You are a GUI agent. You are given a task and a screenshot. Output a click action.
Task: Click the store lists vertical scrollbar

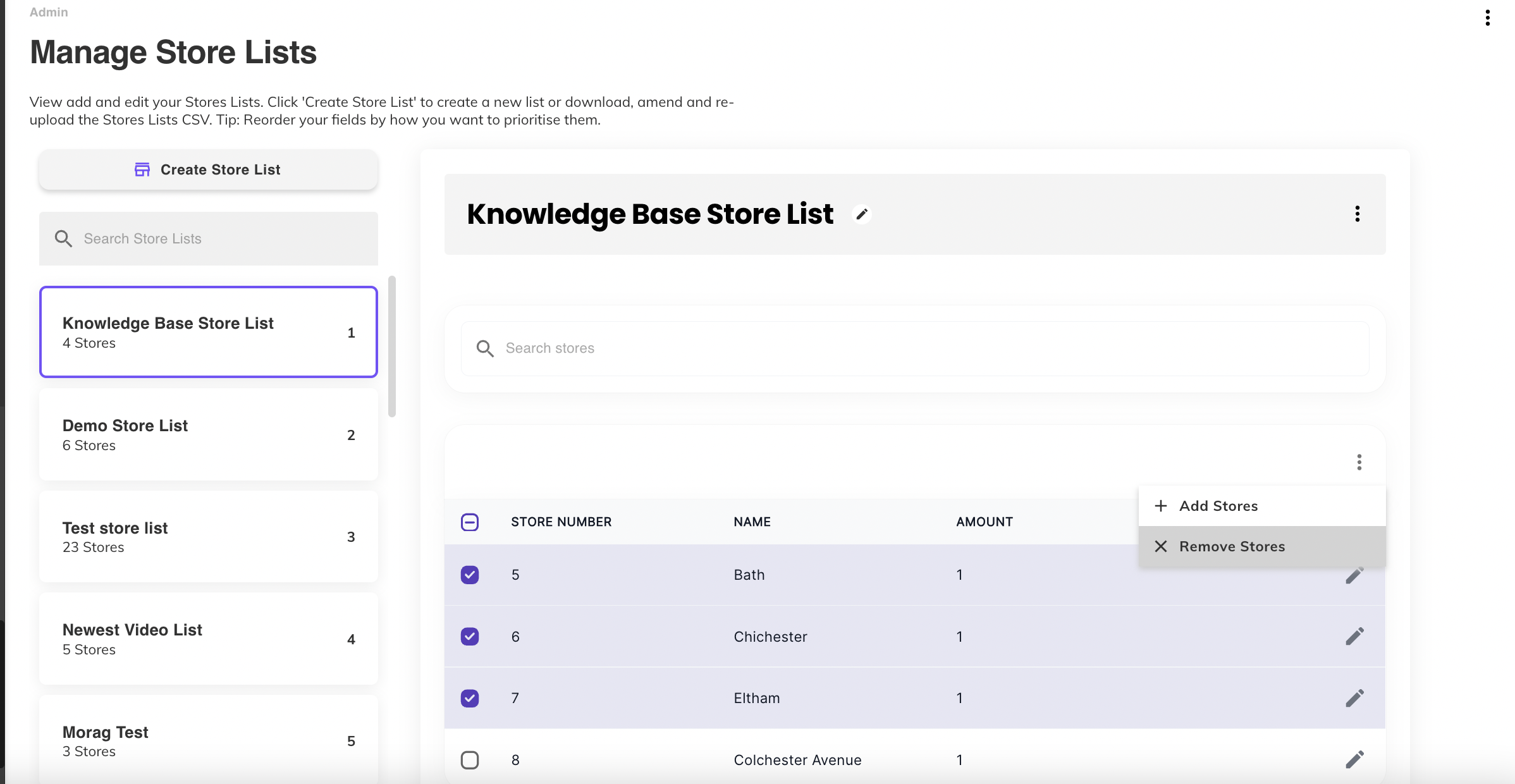pyautogui.click(x=392, y=346)
